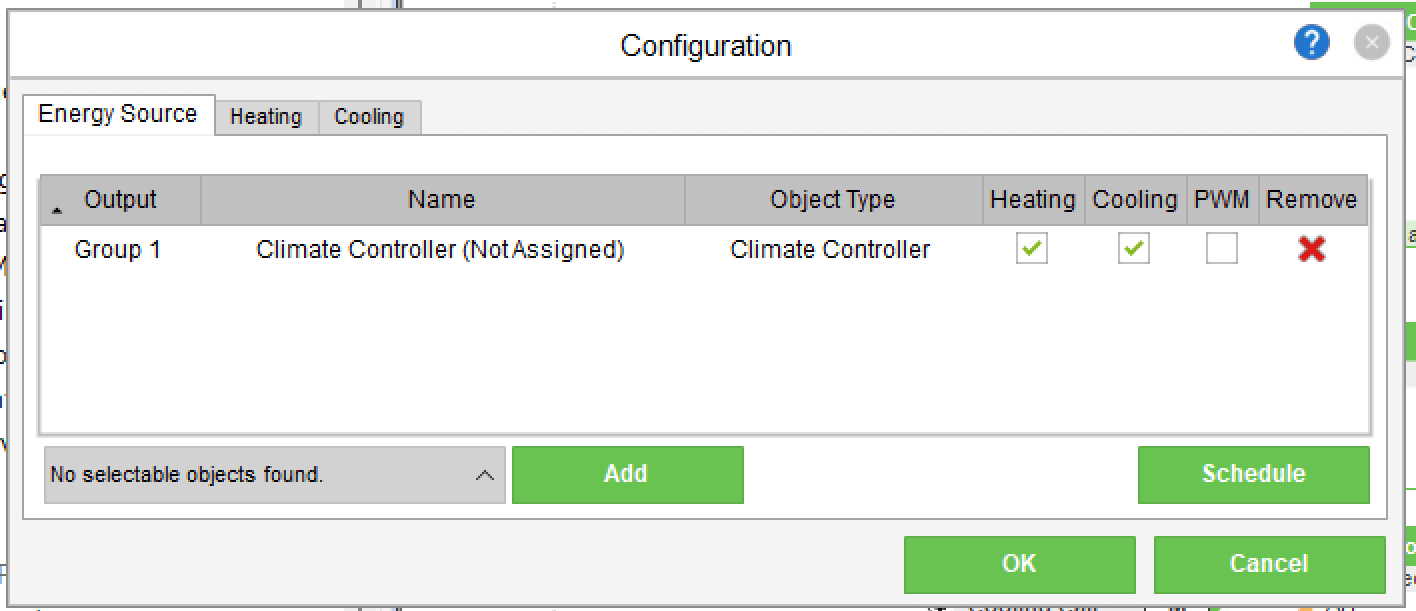Sort by the Object Type column header
Image resolution: width=1416 pixels, height=611 pixels.
click(833, 200)
